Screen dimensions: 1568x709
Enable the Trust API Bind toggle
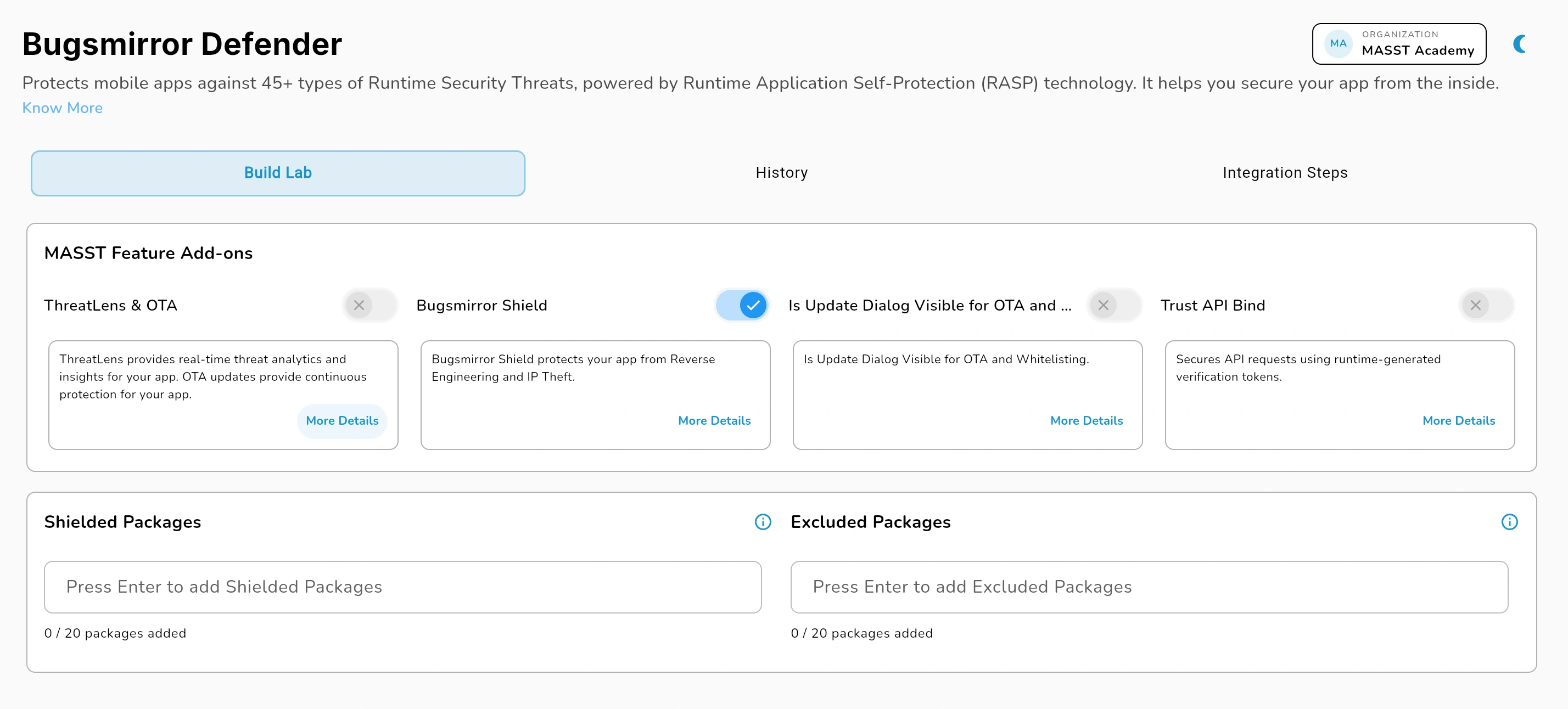pos(1486,305)
